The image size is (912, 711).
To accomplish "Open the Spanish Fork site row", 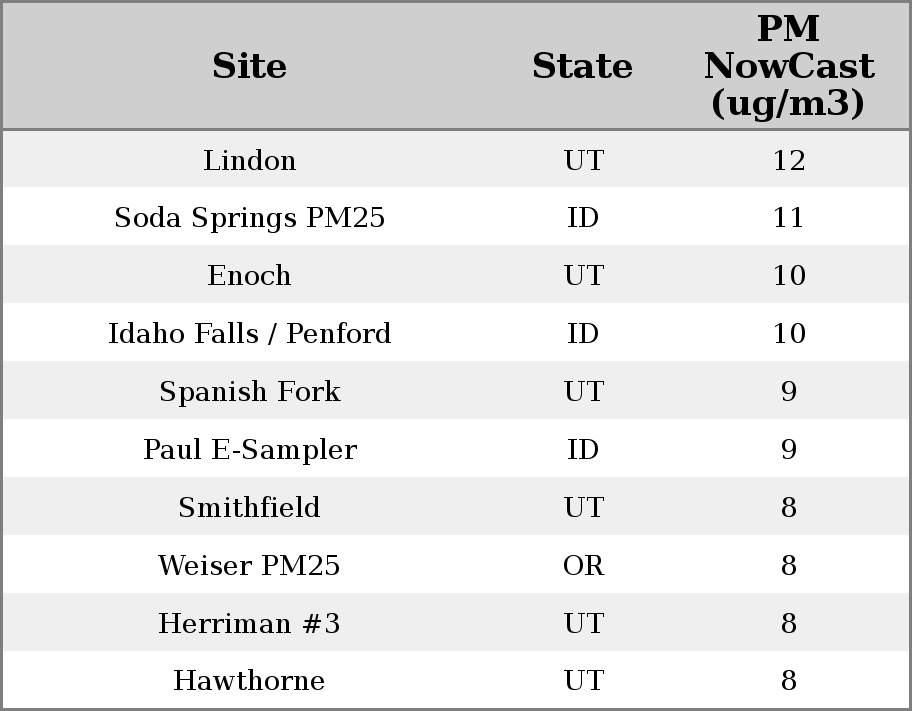I will click(x=249, y=392).
